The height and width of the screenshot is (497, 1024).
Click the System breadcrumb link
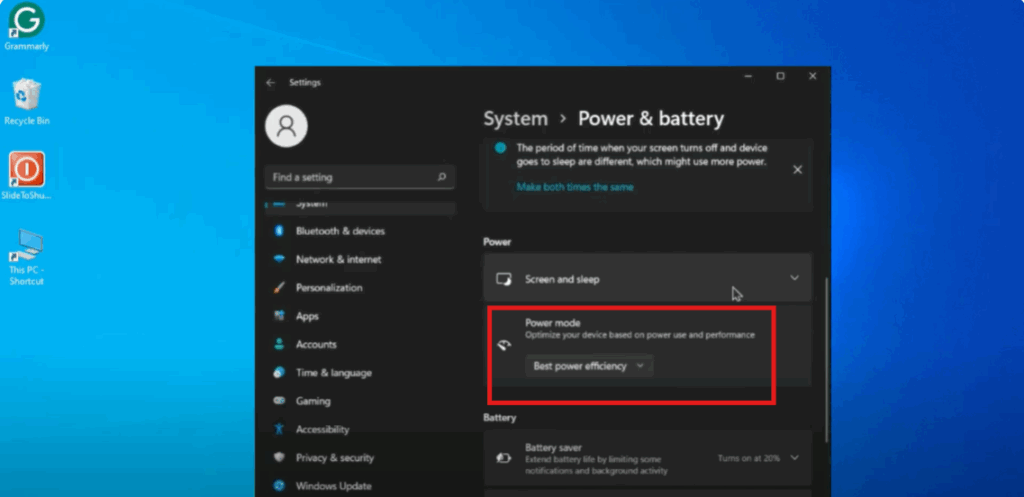tap(515, 119)
